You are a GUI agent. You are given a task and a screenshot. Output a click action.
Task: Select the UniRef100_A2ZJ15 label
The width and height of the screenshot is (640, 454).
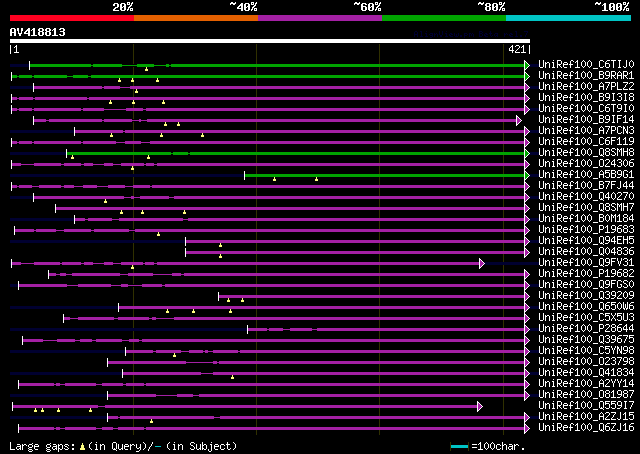[586, 417]
